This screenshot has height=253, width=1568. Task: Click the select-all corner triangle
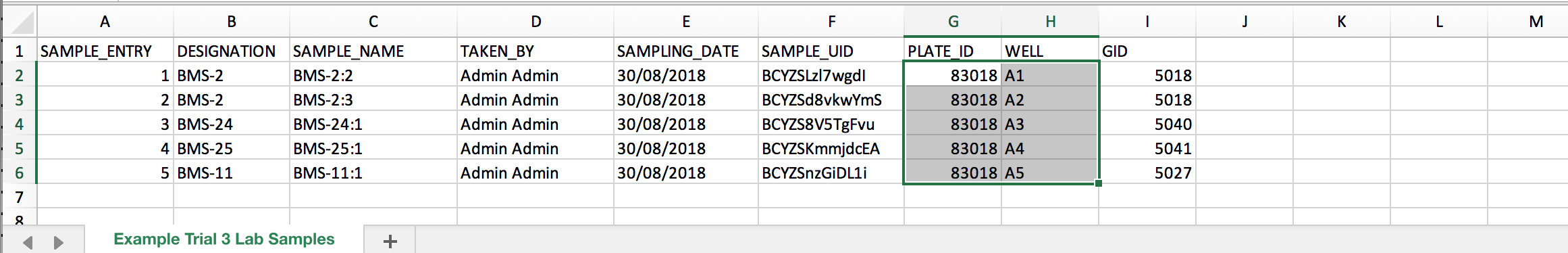pos(22,23)
